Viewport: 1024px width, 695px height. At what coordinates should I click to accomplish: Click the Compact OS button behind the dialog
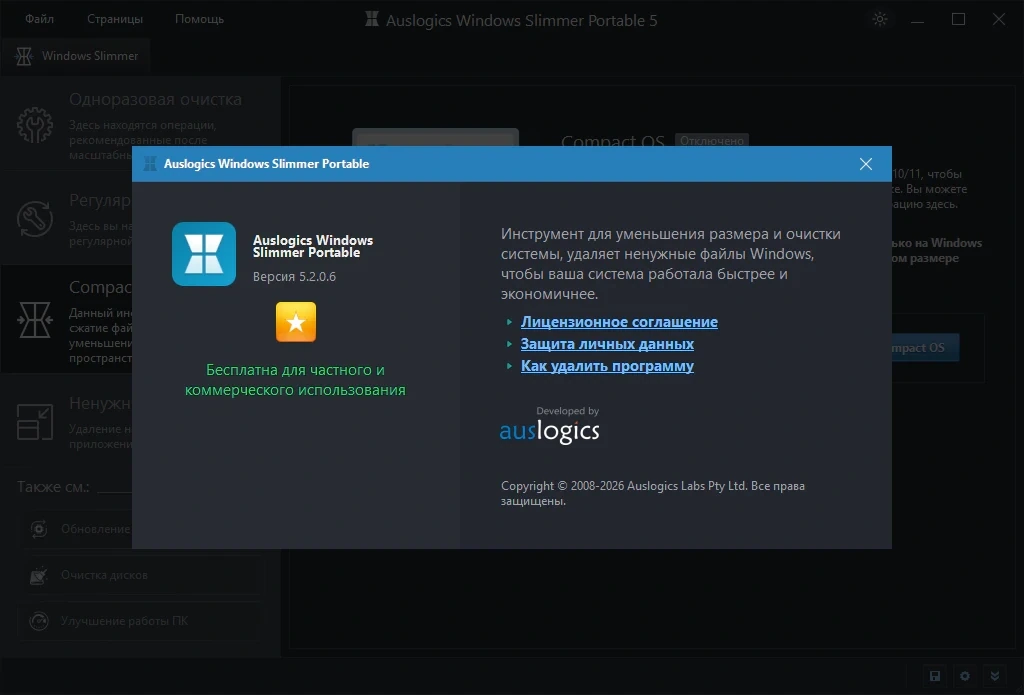[925, 348]
